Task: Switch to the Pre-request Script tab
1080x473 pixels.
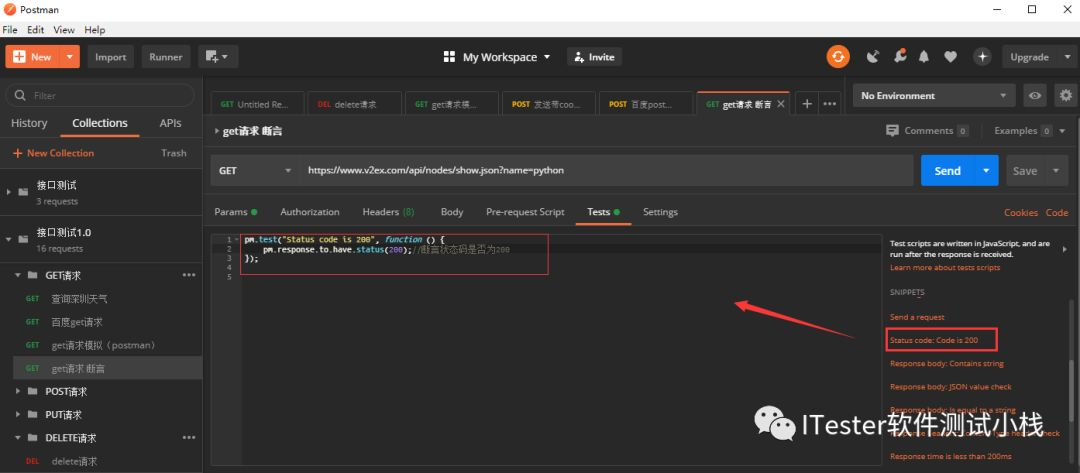Action: pos(525,211)
